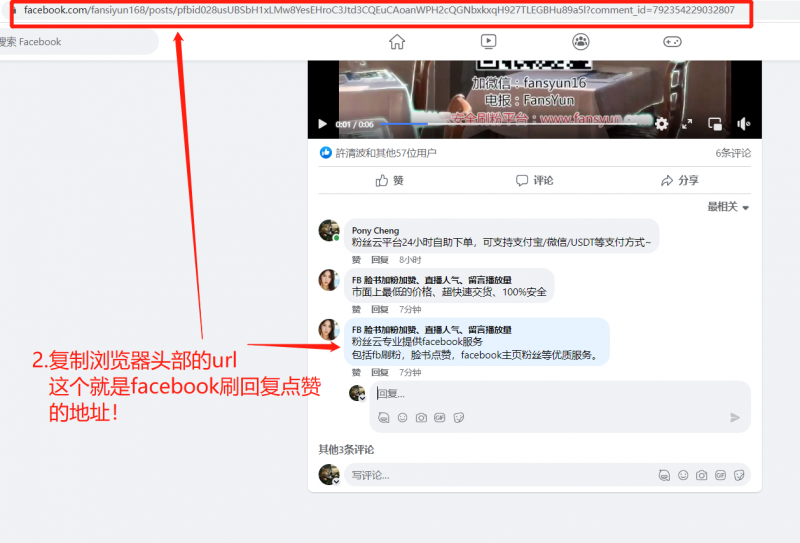
Task: Like the post with 赞 button
Action: click(x=390, y=180)
